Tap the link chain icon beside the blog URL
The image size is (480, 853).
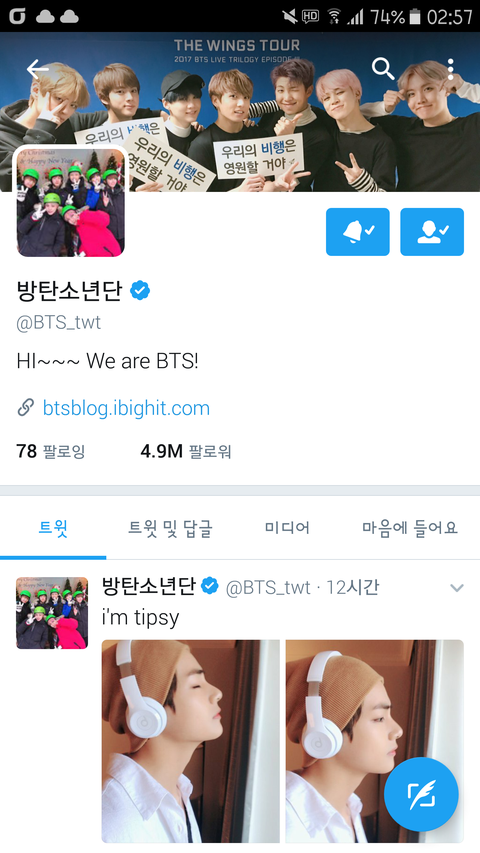pyautogui.click(x=26, y=407)
